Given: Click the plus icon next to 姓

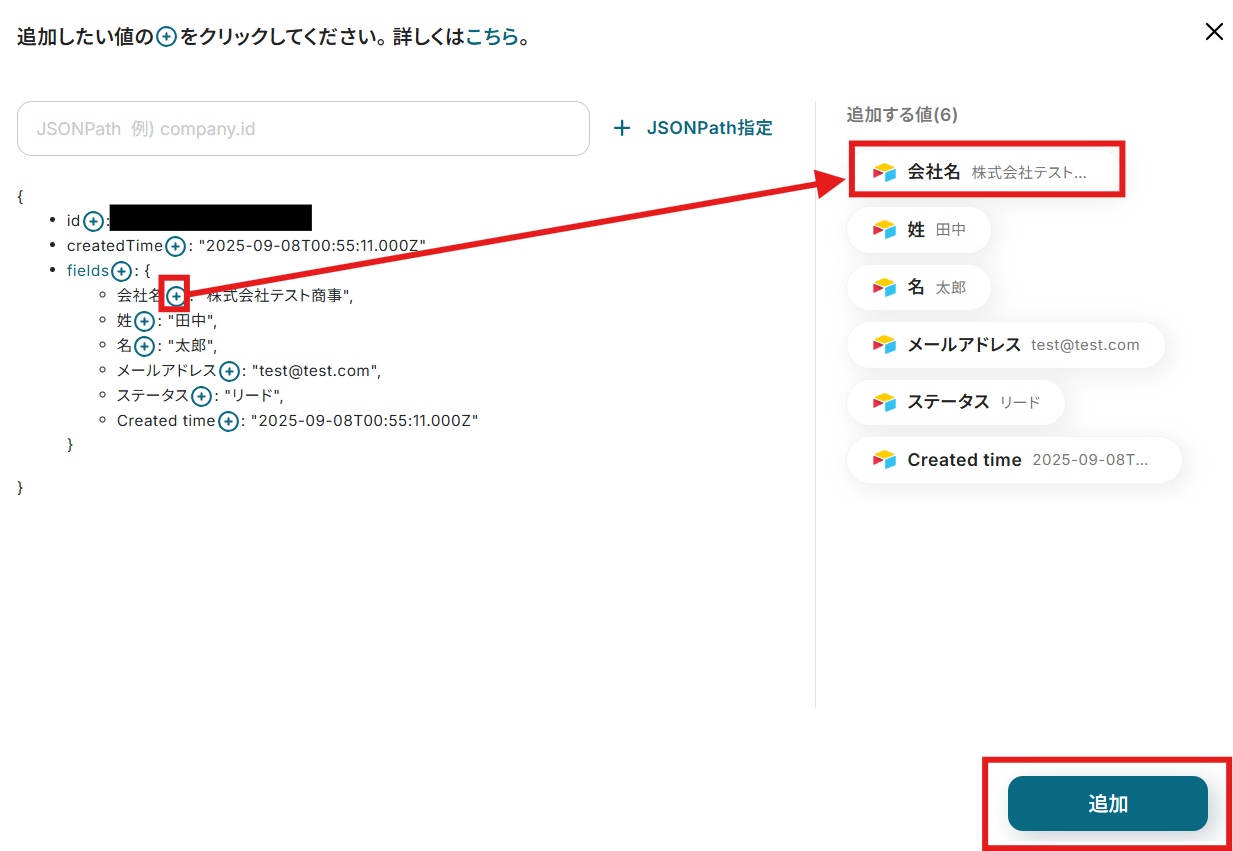Looking at the screenshot, I should click(x=145, y=321).
